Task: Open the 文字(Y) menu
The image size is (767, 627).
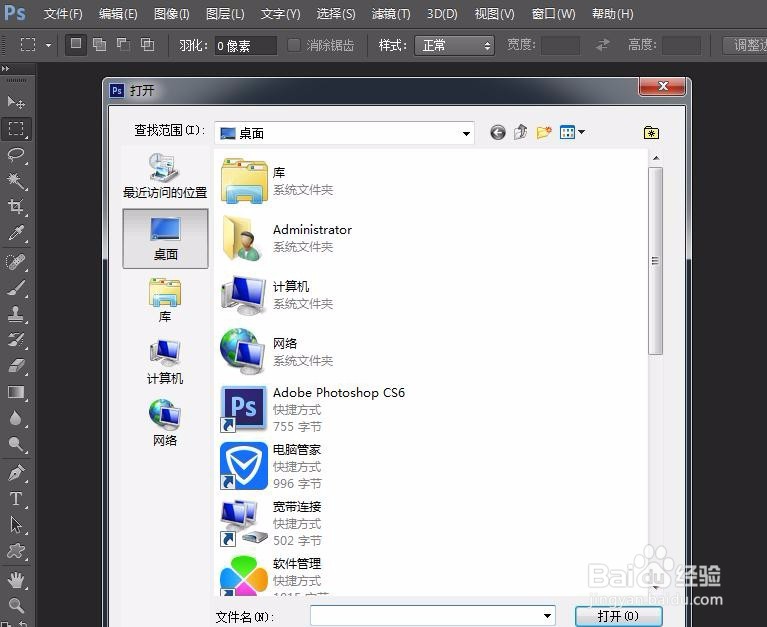Action: (x=280, y=14)
